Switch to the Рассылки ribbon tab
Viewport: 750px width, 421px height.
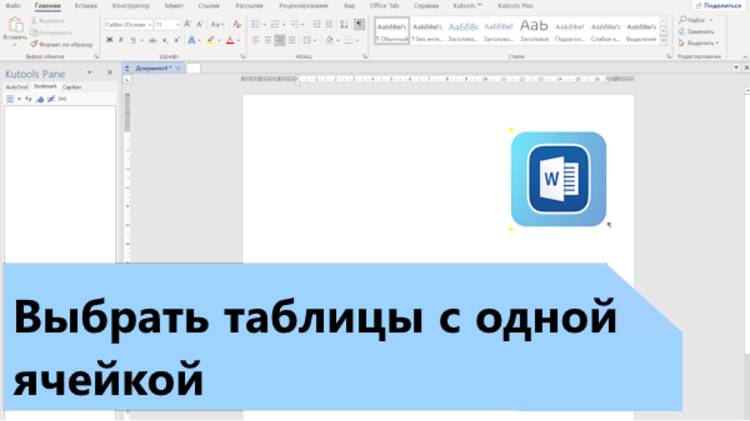coord(249,6)
